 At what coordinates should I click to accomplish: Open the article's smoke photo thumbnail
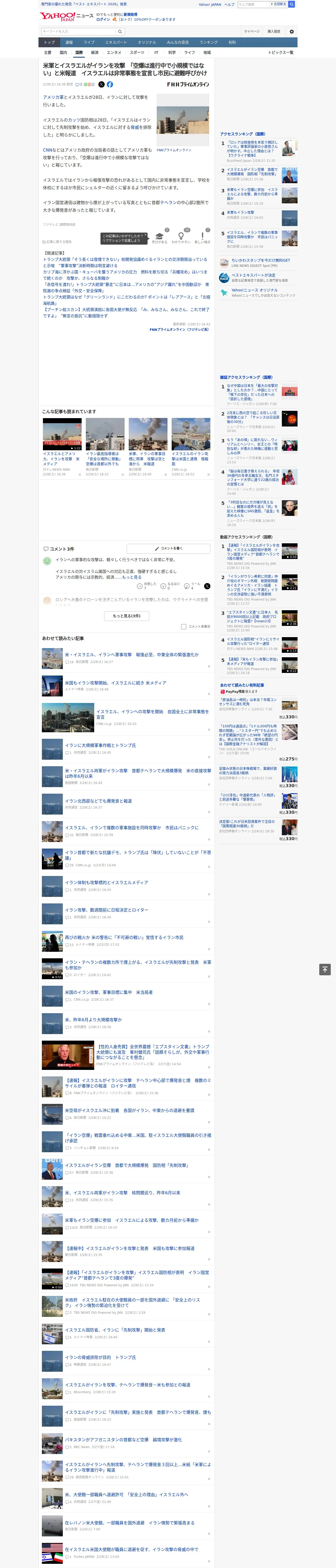tap(182, 120)
